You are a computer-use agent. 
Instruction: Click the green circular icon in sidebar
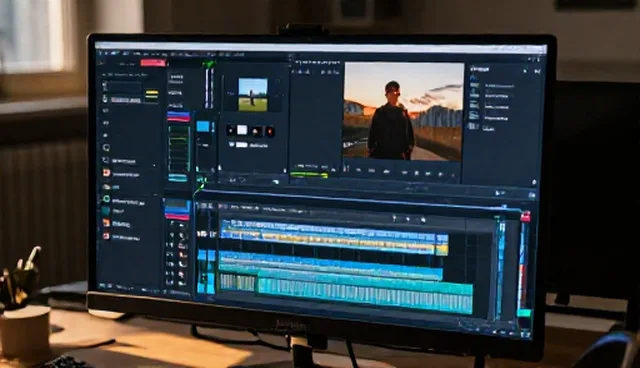(x=106, y=199)
